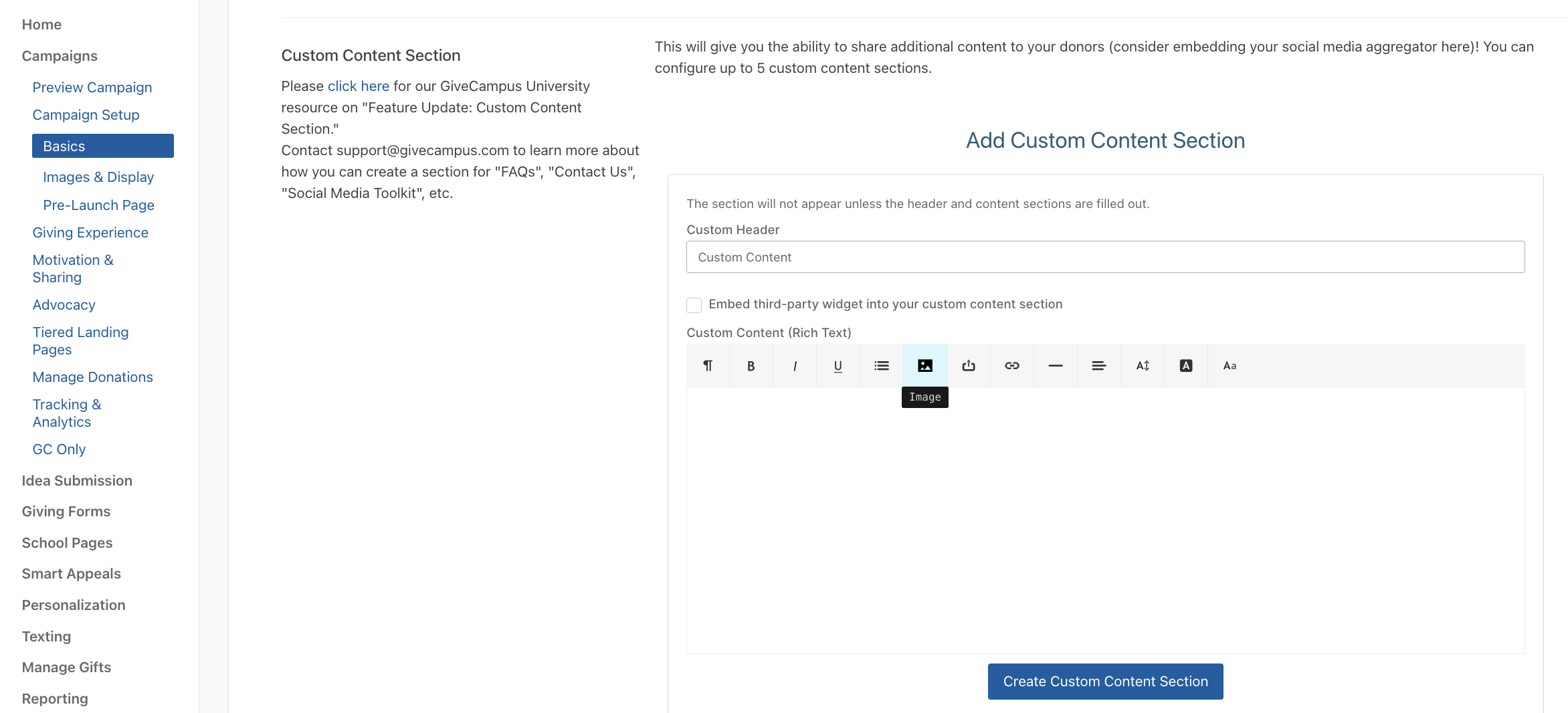Insert a hyperlink using the link icon

(x=1011, y=365)
